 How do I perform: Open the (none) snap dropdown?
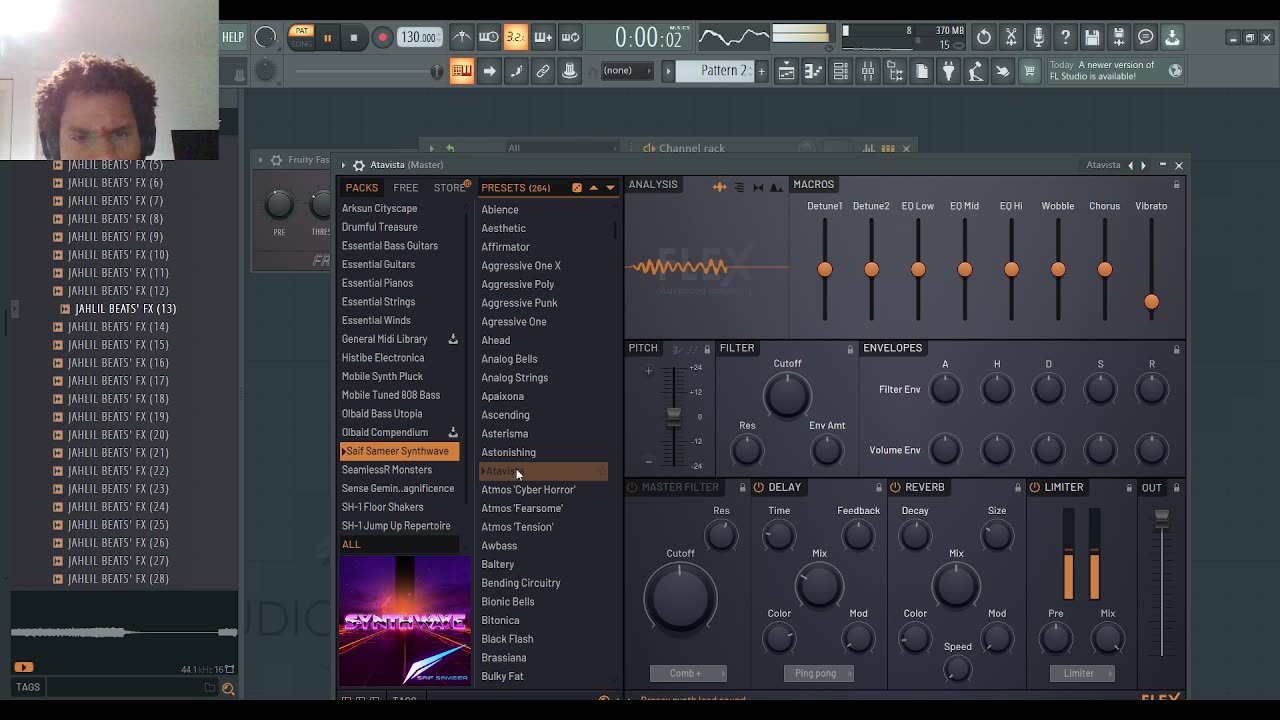625,71
